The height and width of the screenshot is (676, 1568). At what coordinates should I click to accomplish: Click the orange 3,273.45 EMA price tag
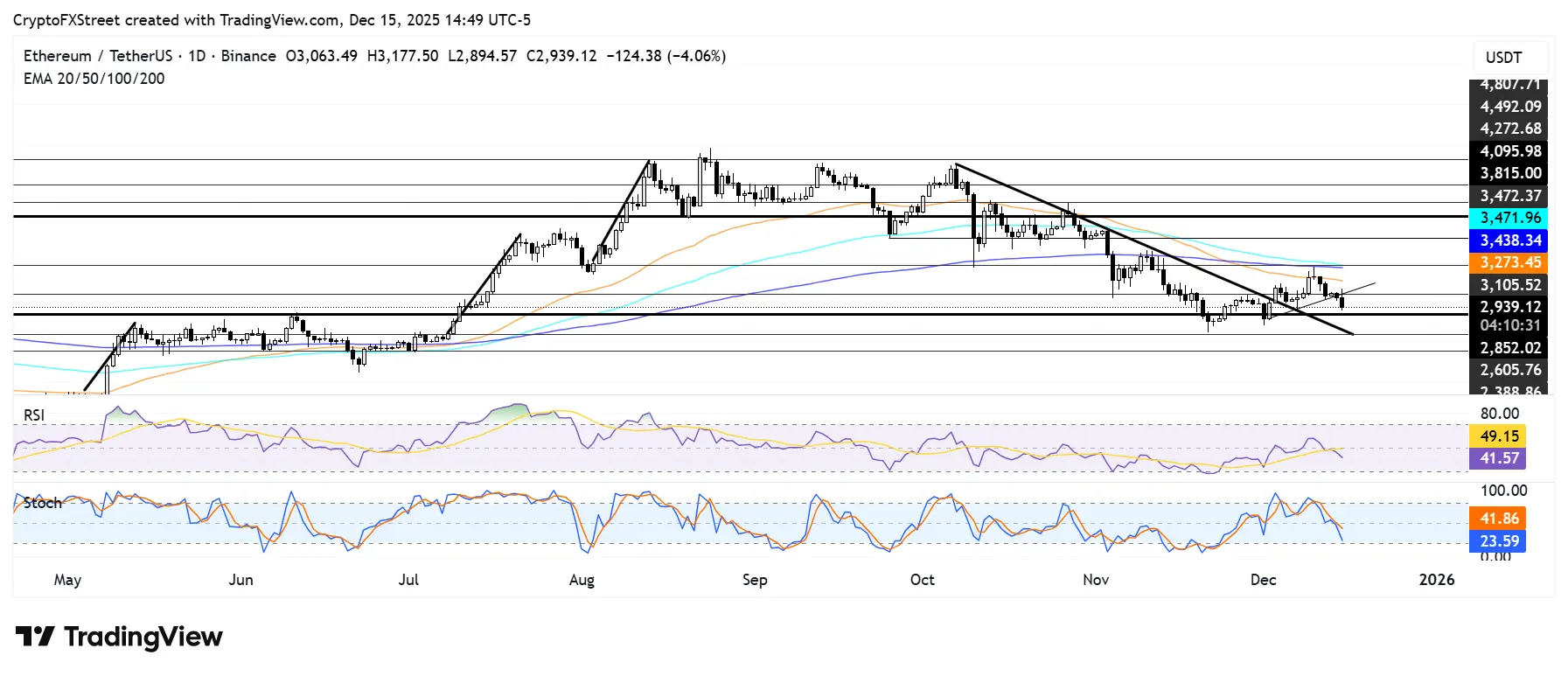1509,262
